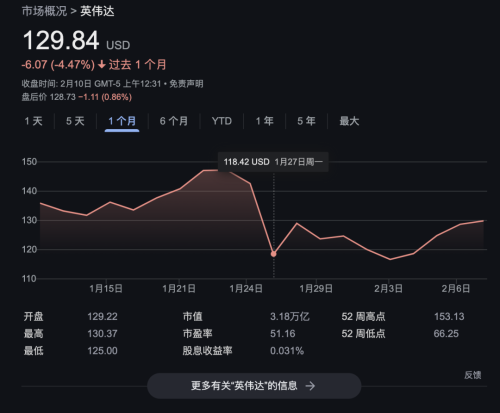
Task: Click the 2月3日 axis label
Action: click(x=388, y=288)
